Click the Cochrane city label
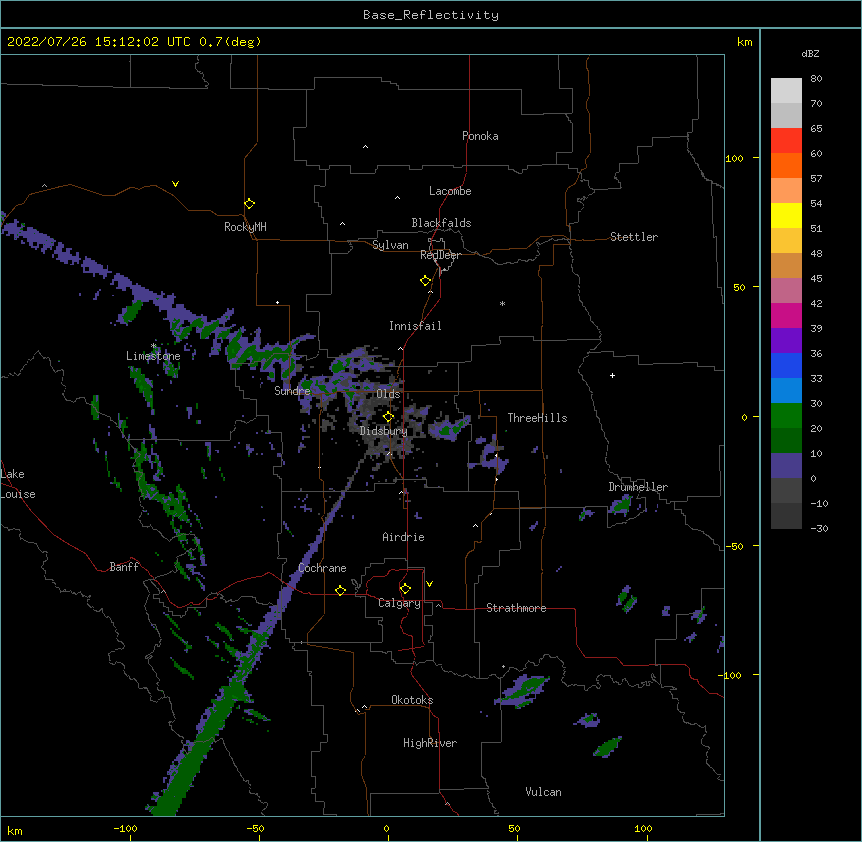The image size is (862, 842). tap(322, 568)
